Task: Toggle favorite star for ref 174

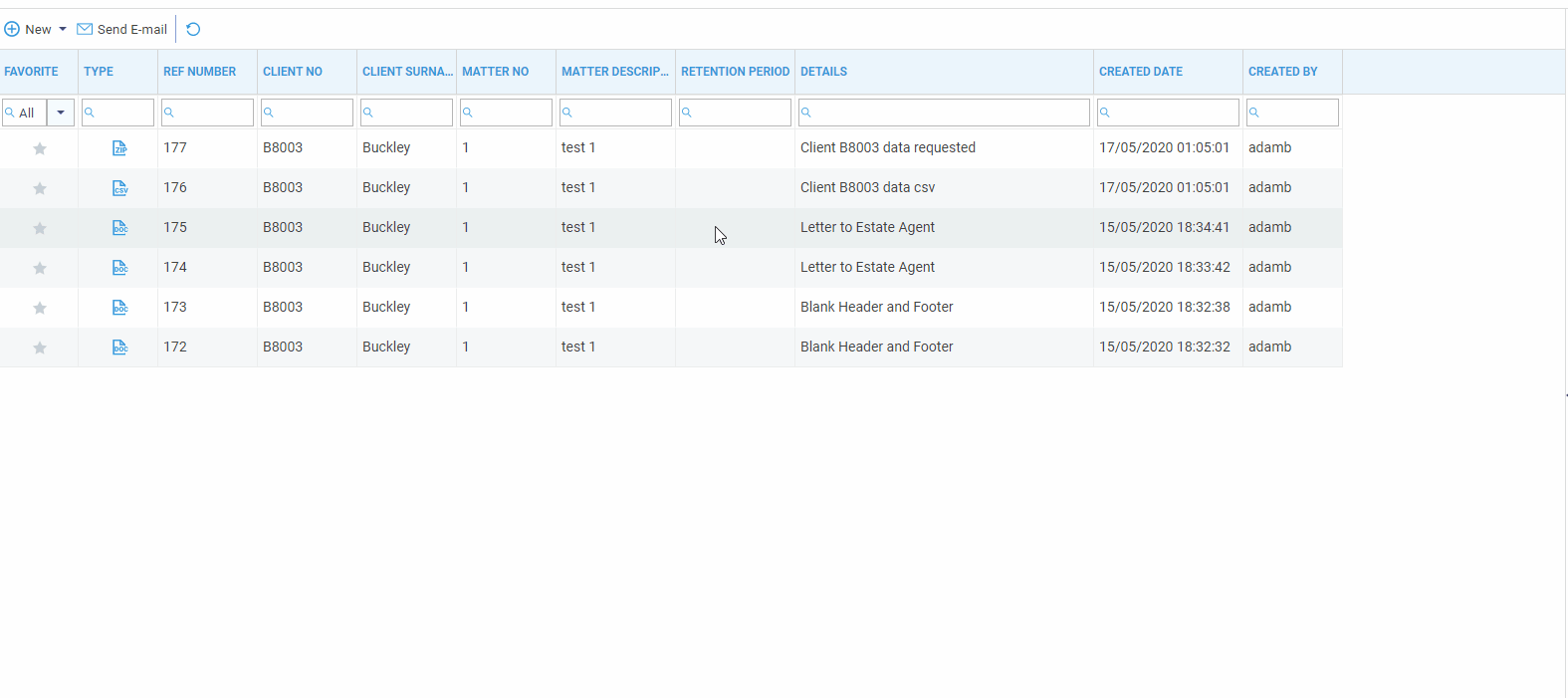Action: pos(40,268)
